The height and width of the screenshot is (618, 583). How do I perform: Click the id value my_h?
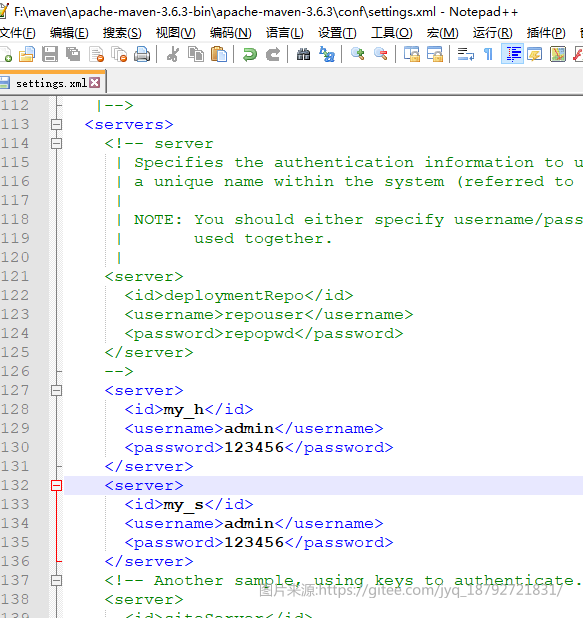pyautogui.click(x=184, y=410)
